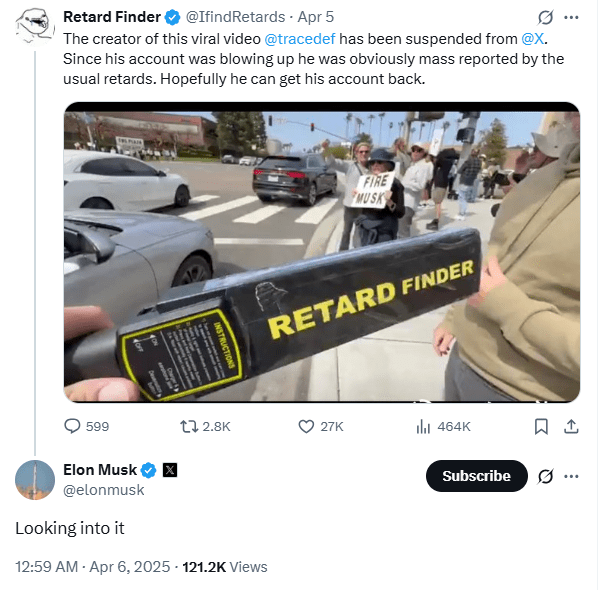The width and height of the screenshot is (604, 590).
Task: Click the X affiliation badge by Elon Musk
Action: coord(169,470)
